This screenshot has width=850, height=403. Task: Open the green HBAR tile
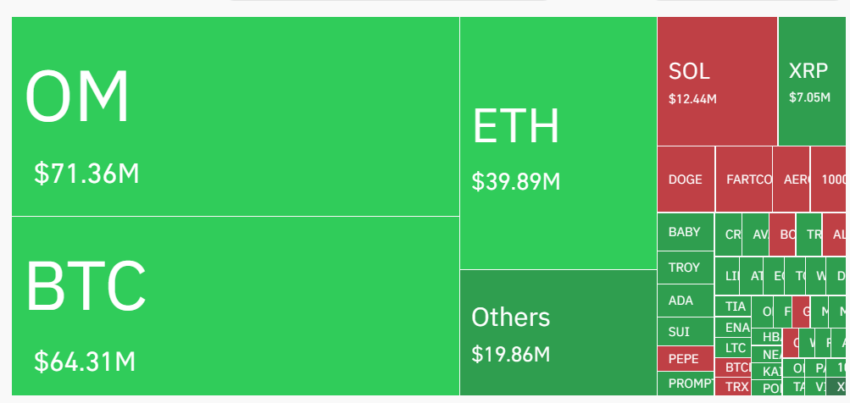click(x=767, y=337)
